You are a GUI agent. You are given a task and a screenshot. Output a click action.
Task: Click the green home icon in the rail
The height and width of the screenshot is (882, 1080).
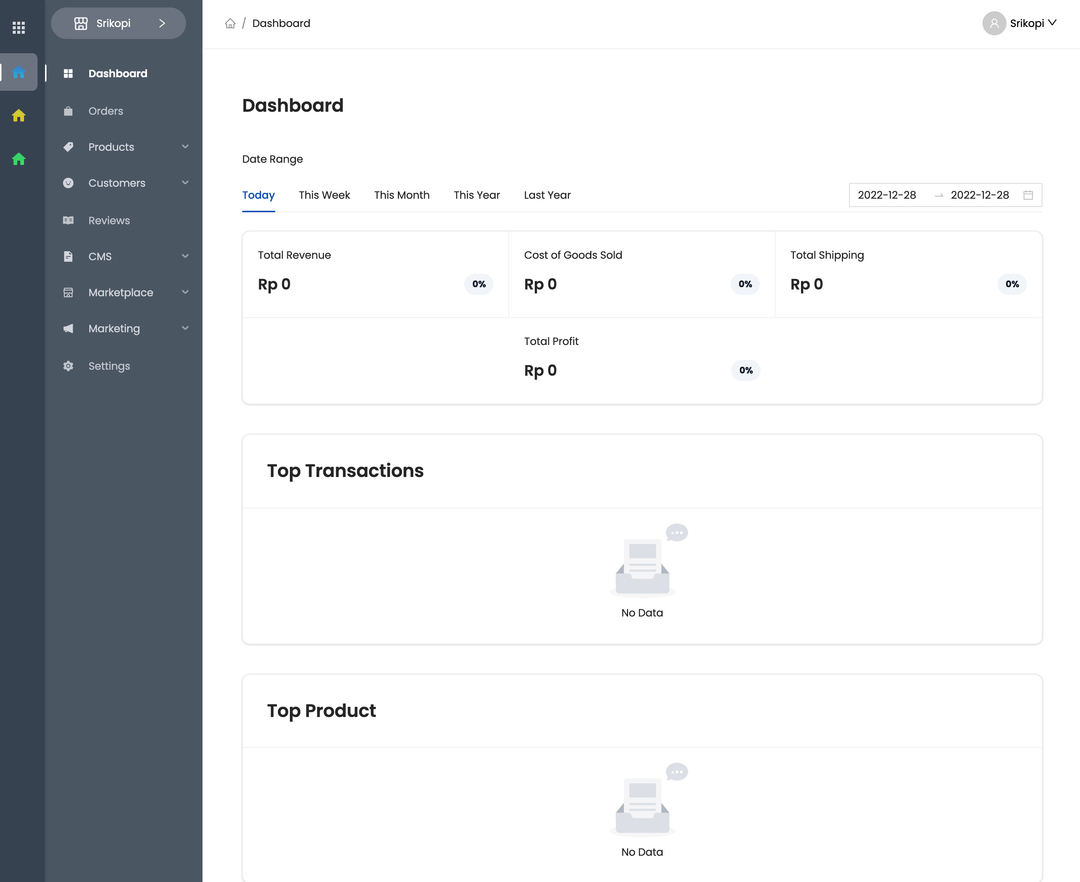pyautogui.click(x=19, y=159)
